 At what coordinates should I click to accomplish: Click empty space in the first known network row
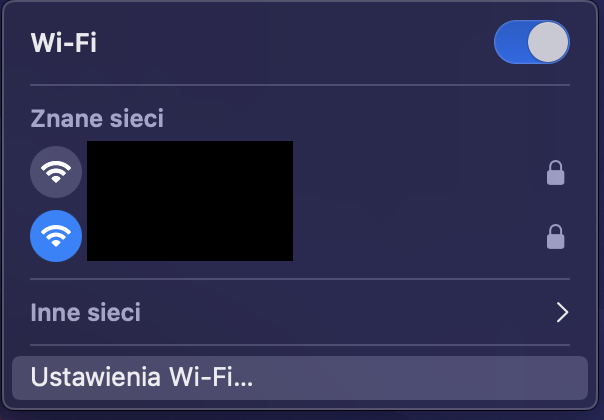coord(416,172)
